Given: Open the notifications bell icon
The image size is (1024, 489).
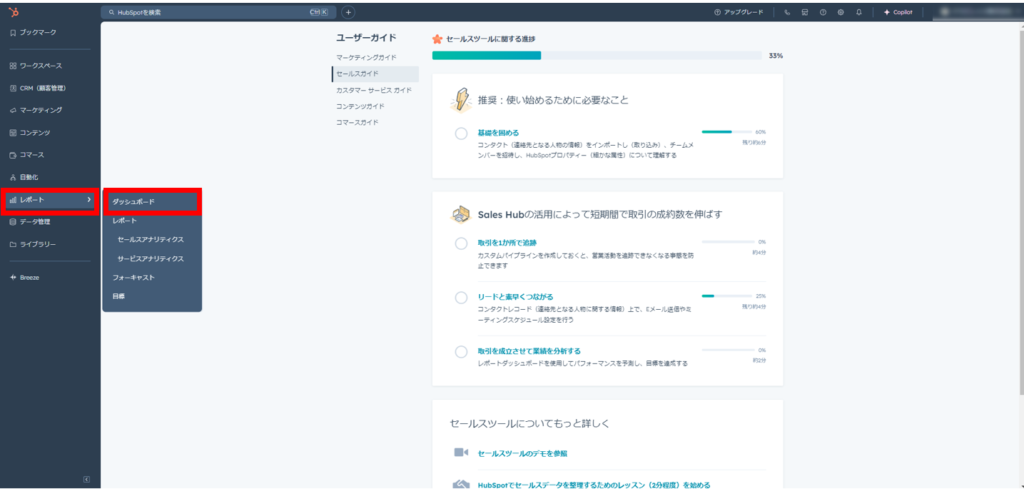Looking at the screenshot, I should pyautogui.click(x=859, y=12).
